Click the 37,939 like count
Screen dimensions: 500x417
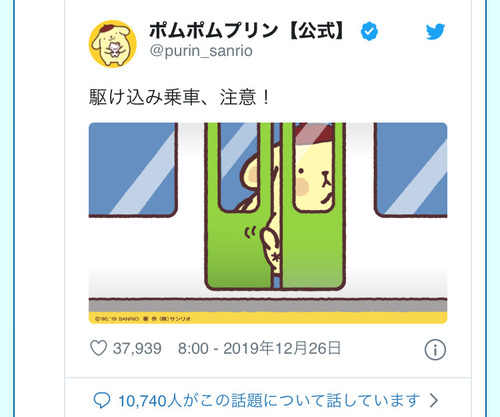137,349
